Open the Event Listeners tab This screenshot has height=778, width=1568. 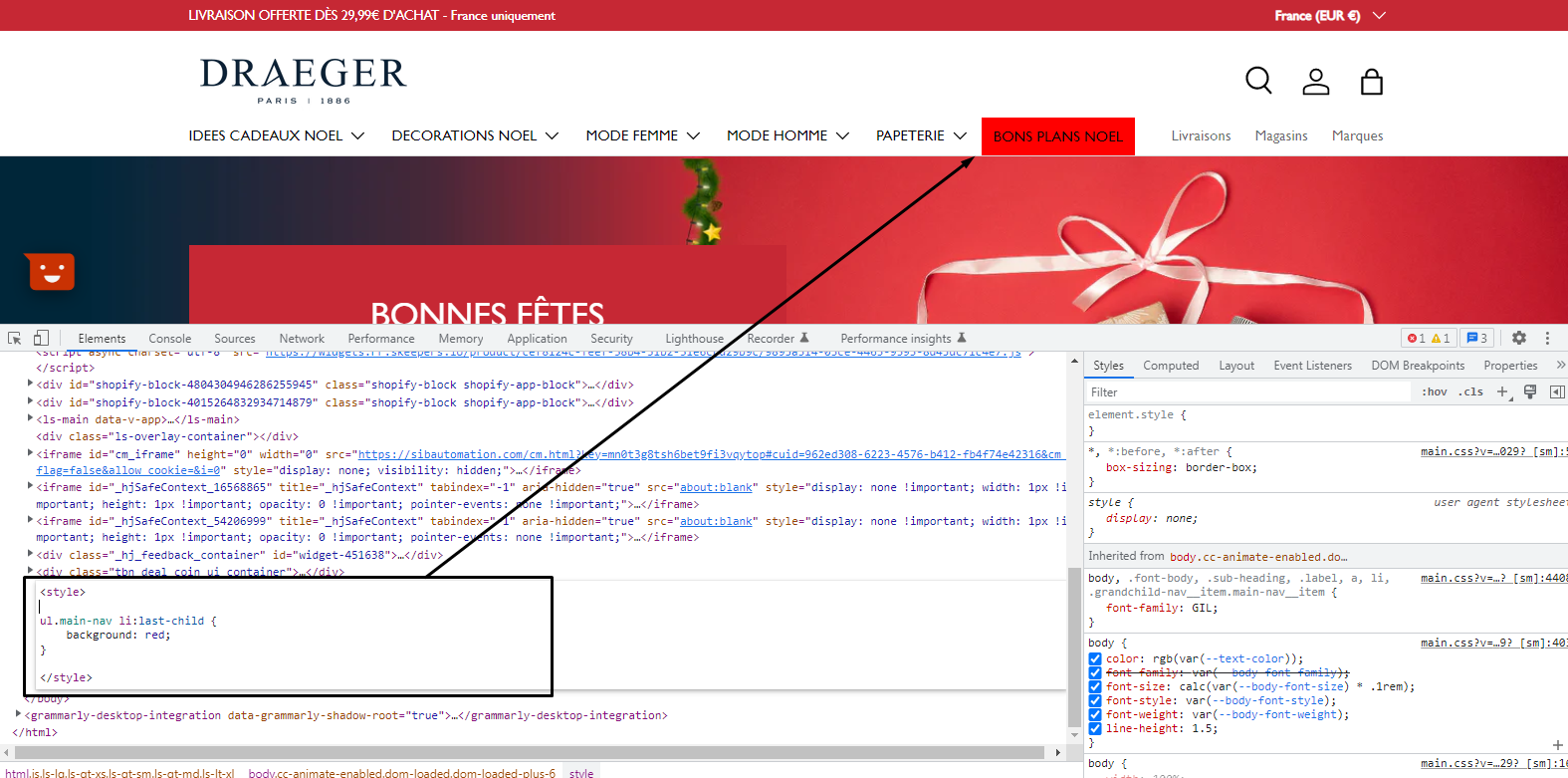coord(1312,366)
